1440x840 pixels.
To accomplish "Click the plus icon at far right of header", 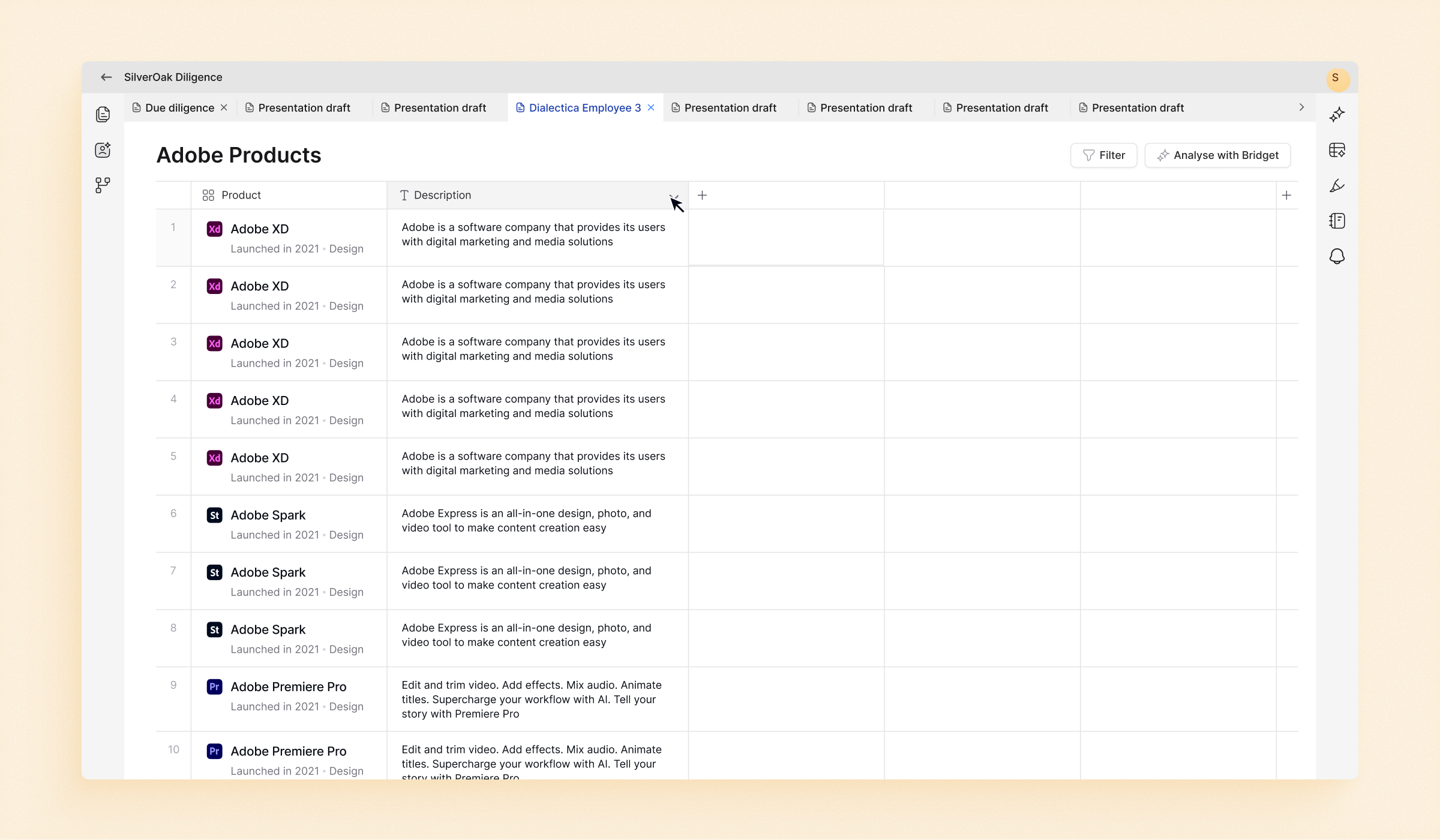I will point(1286,195).
